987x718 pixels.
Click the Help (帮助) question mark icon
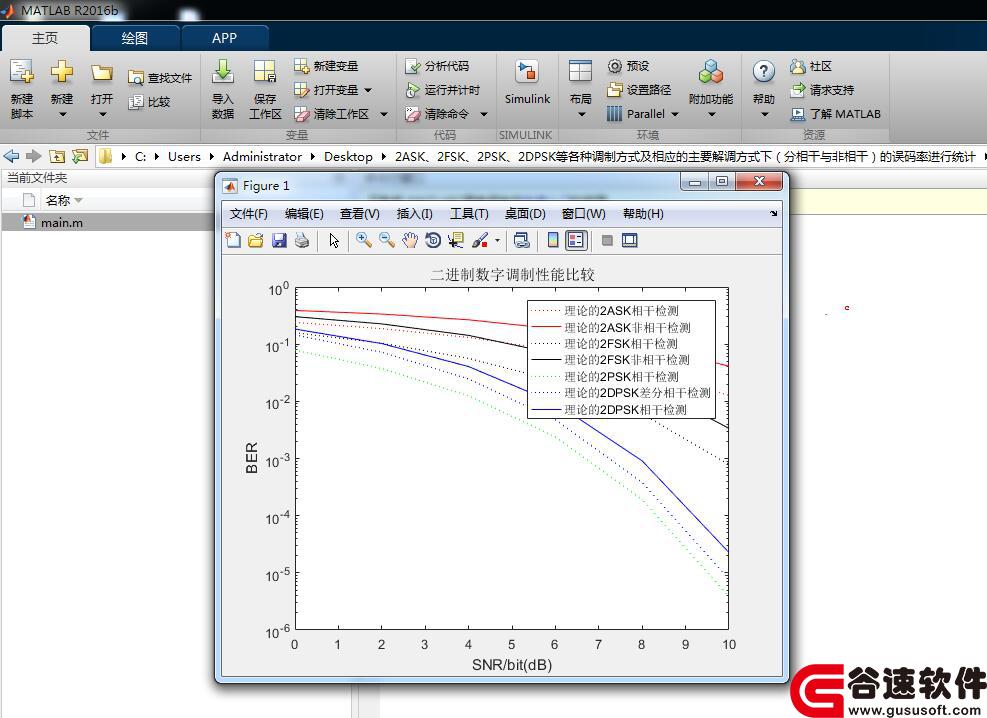pos(764,72)
